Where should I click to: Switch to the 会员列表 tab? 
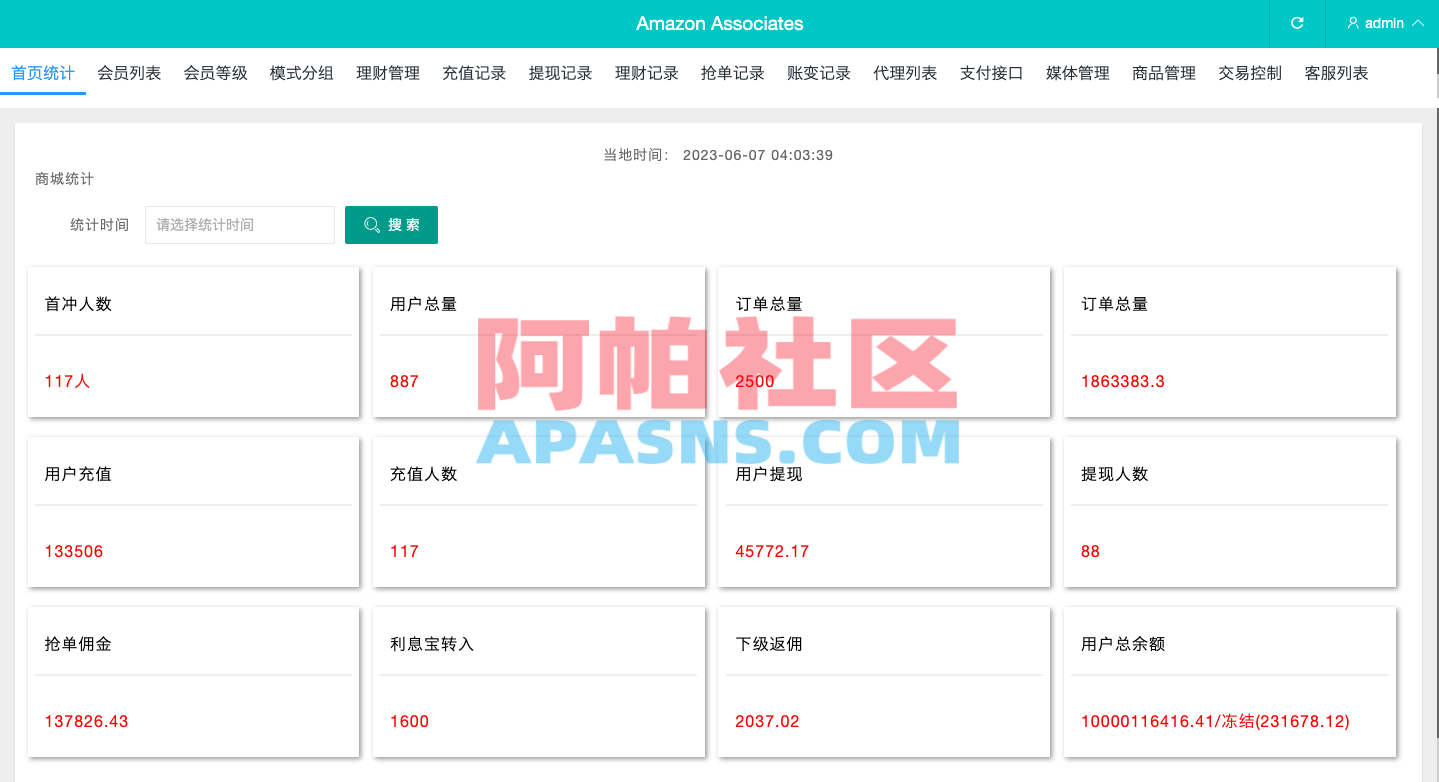pyautogui.click(x=129, y=73)
